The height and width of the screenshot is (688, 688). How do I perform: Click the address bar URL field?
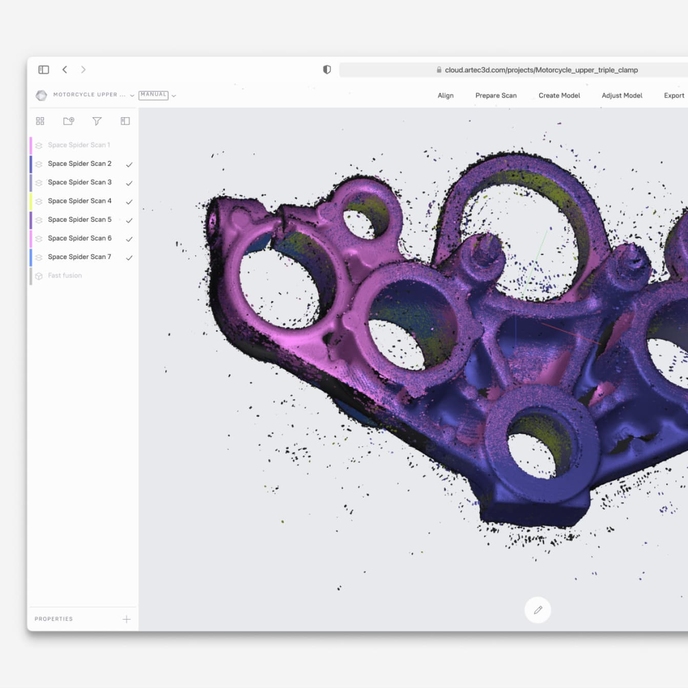point(513,70)
